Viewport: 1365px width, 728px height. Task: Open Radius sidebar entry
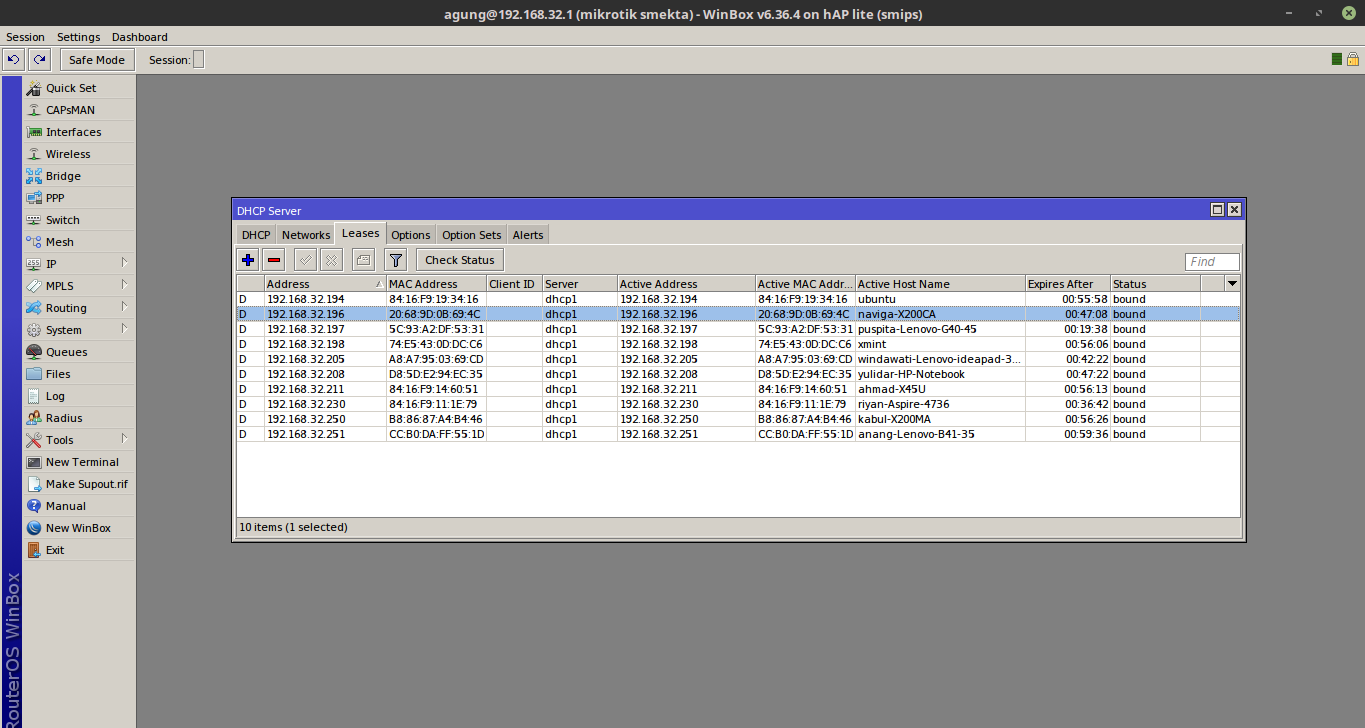pos(79,418)
